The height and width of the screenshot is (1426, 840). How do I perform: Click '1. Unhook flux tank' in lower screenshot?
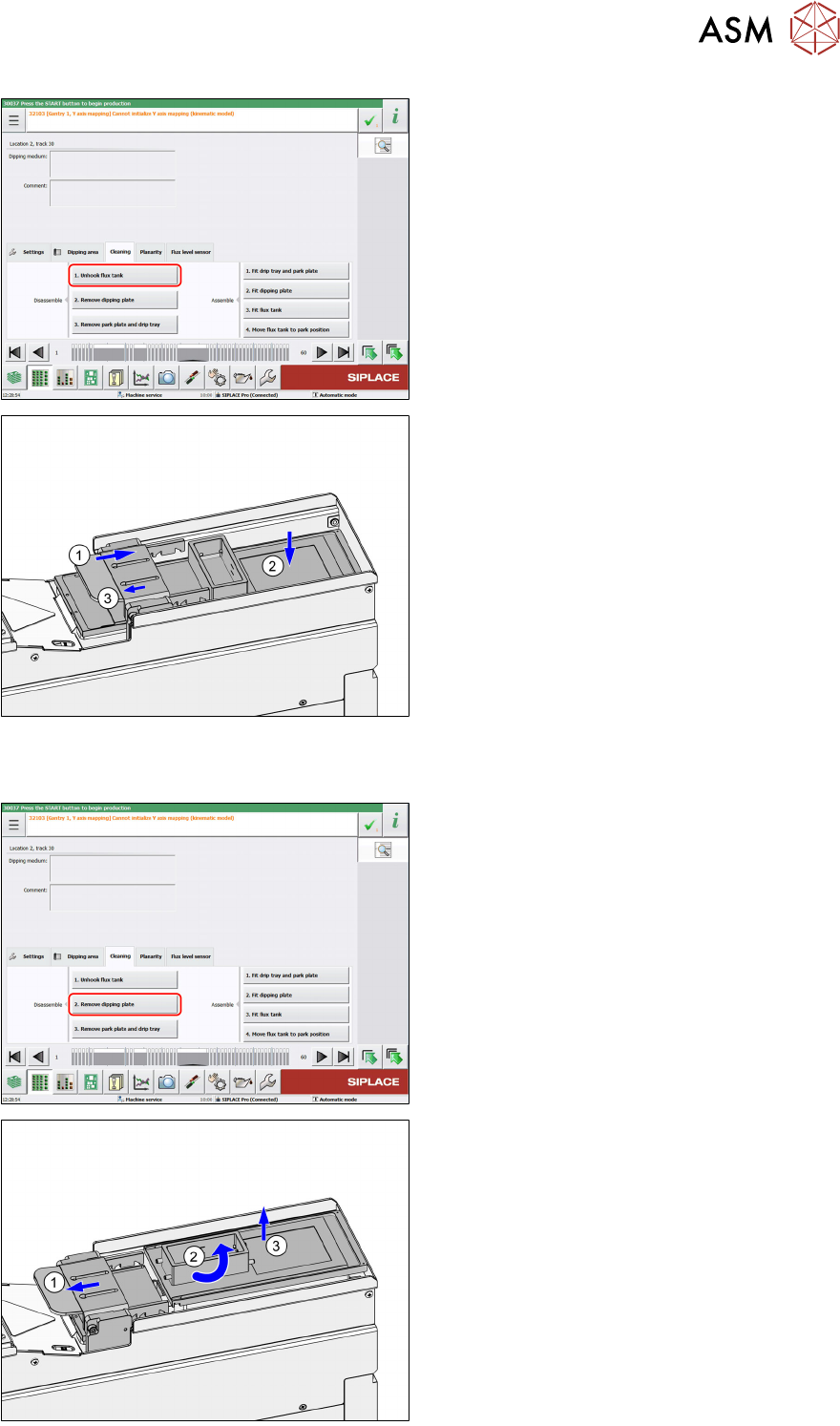(125, 979)
